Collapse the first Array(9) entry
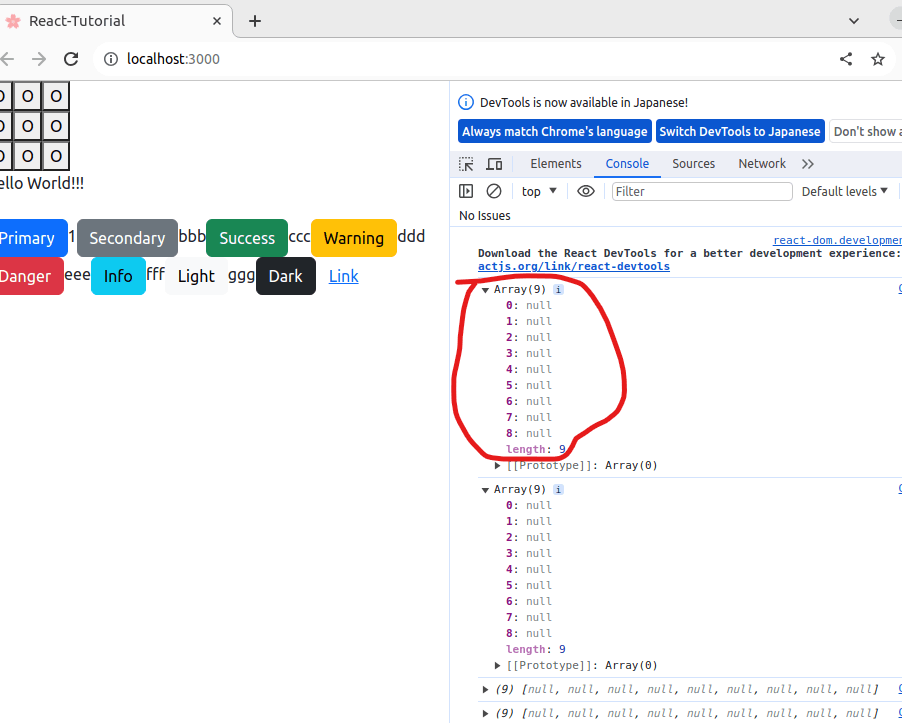The image size is (902, 723). click(485, 290)
